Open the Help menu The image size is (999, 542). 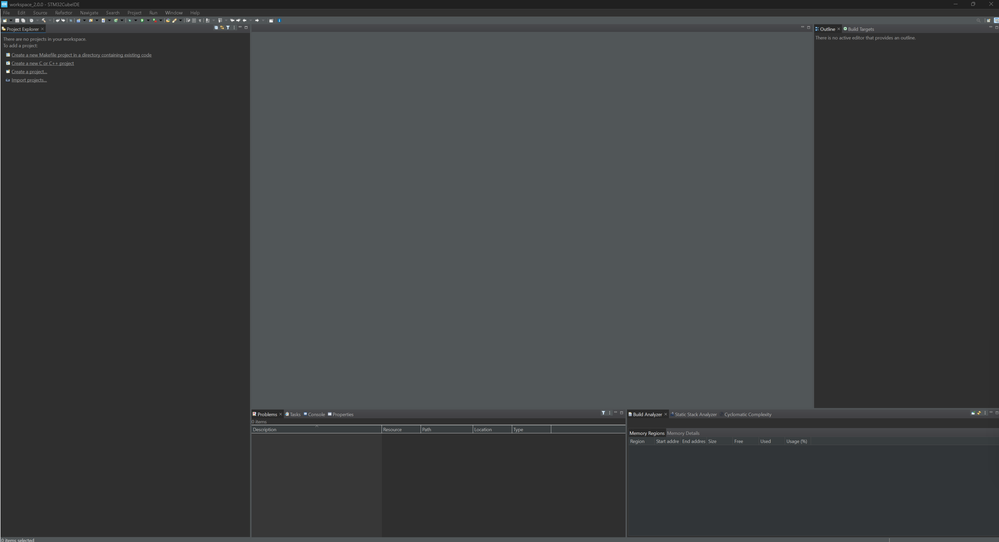(x=195, y=13)
